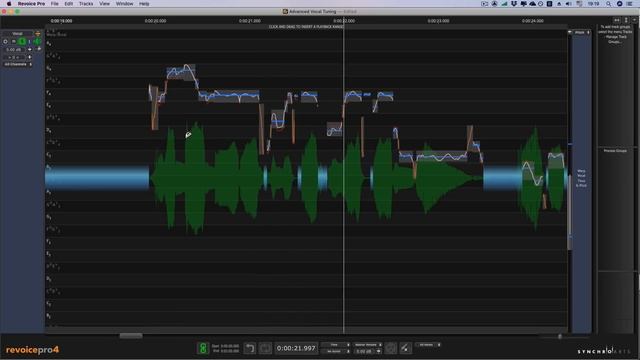Screen dimensions: 640x360
Task: Open the View menu
Action: 104,4
